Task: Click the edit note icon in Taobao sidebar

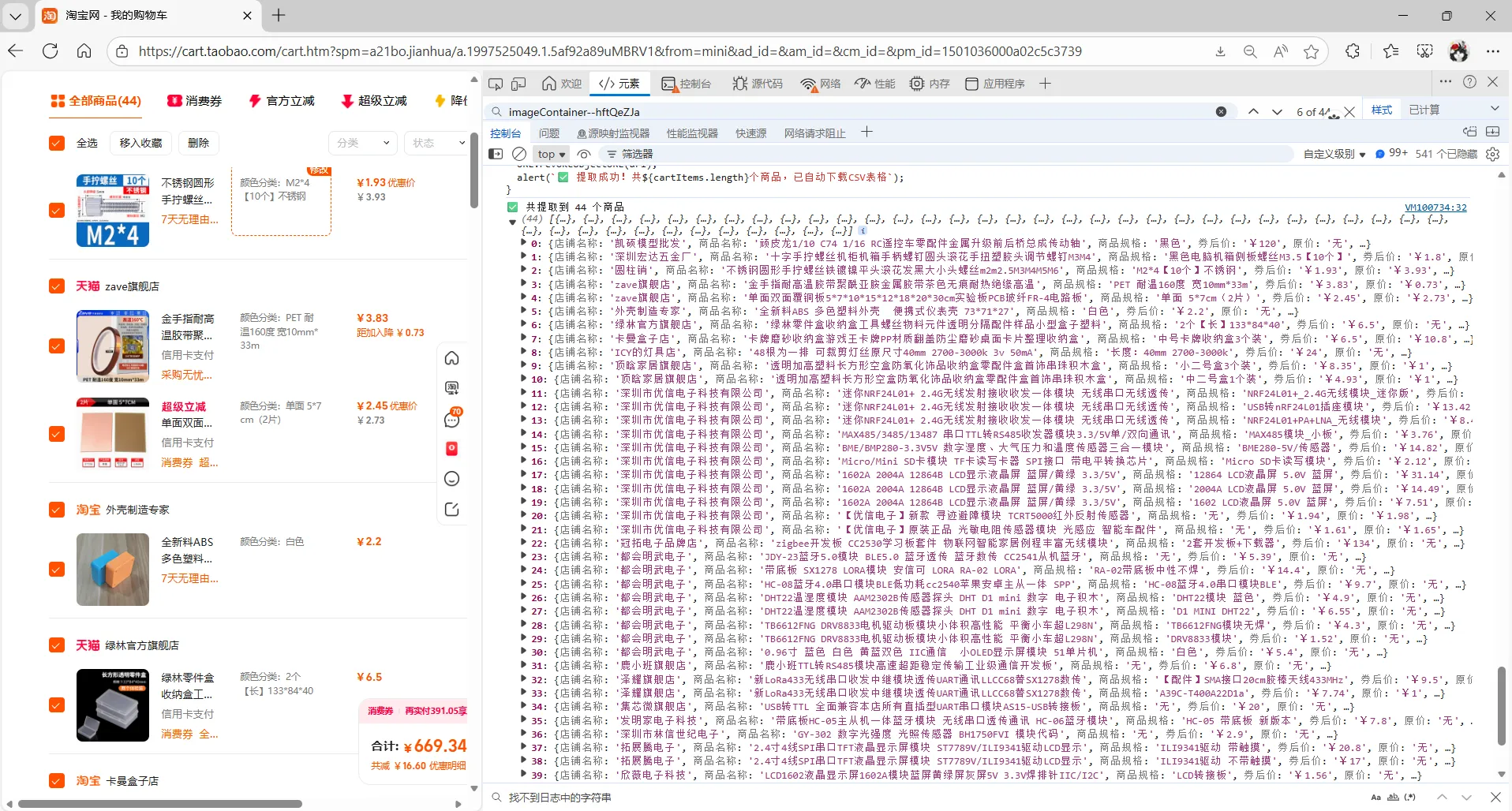Action: [451, 509]
